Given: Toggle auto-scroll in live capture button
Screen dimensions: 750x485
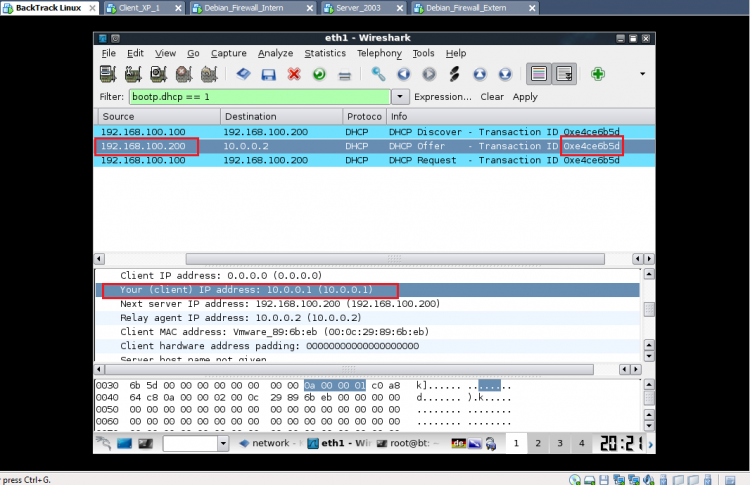Looking at the screenshot, I should pyautogui.click(x=564, y=74).
